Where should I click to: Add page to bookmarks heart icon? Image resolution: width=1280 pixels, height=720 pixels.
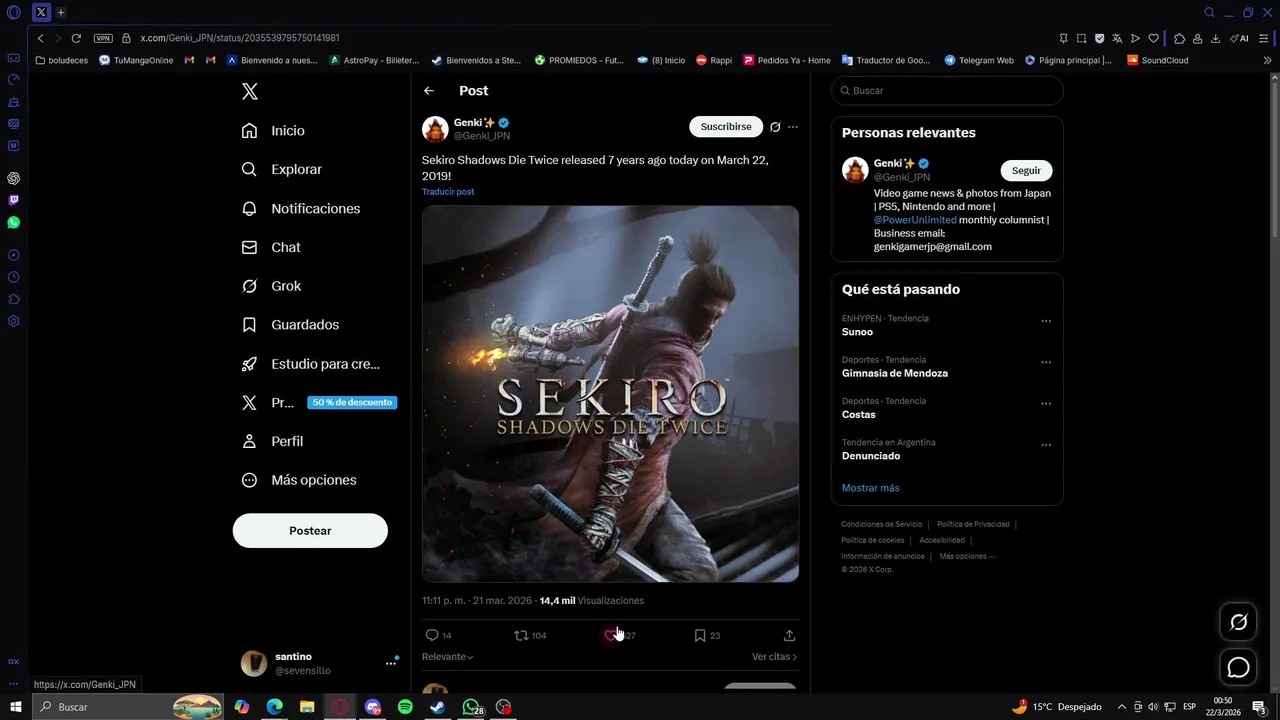click(1153, 38)
